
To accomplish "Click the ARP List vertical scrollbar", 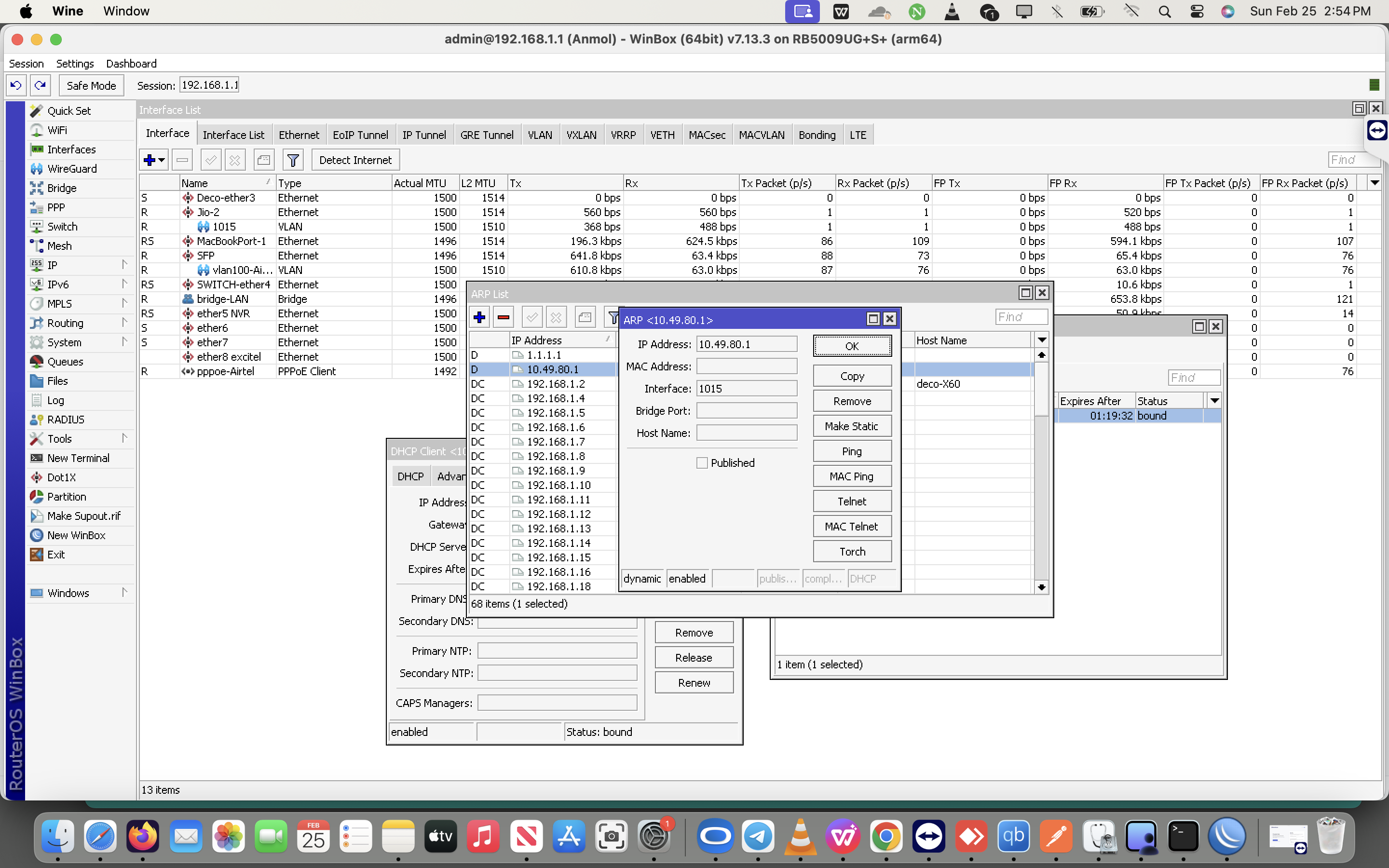I will [1042, 471].
